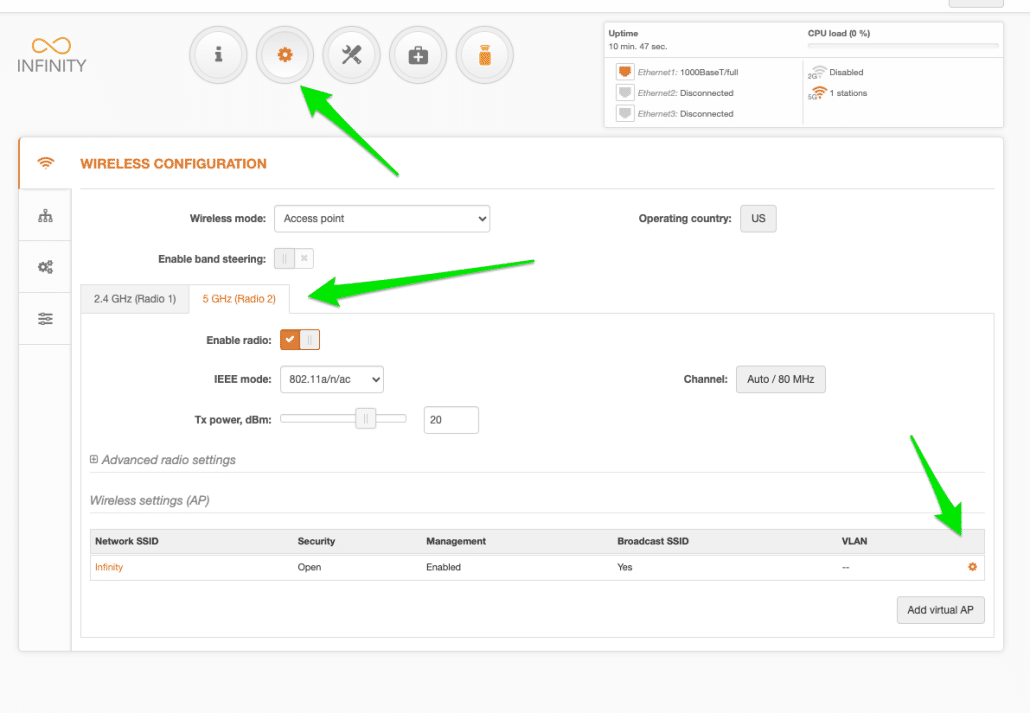Click the Management column header

(456, 541)
